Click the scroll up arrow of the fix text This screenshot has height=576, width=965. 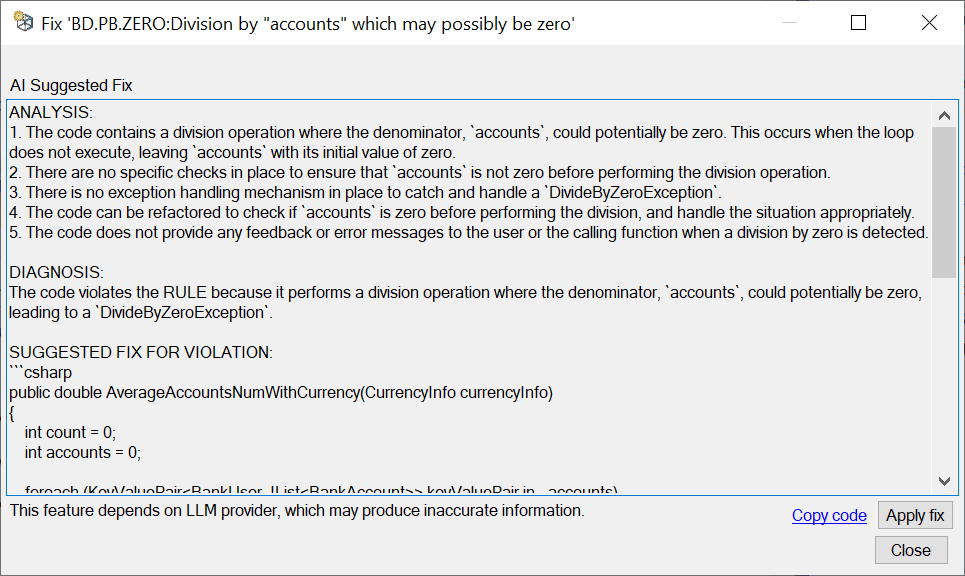coord(944,115)
